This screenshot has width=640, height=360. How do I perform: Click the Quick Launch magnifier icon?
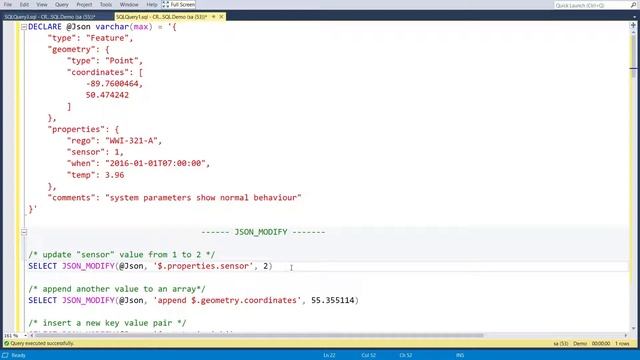point(633,5)
